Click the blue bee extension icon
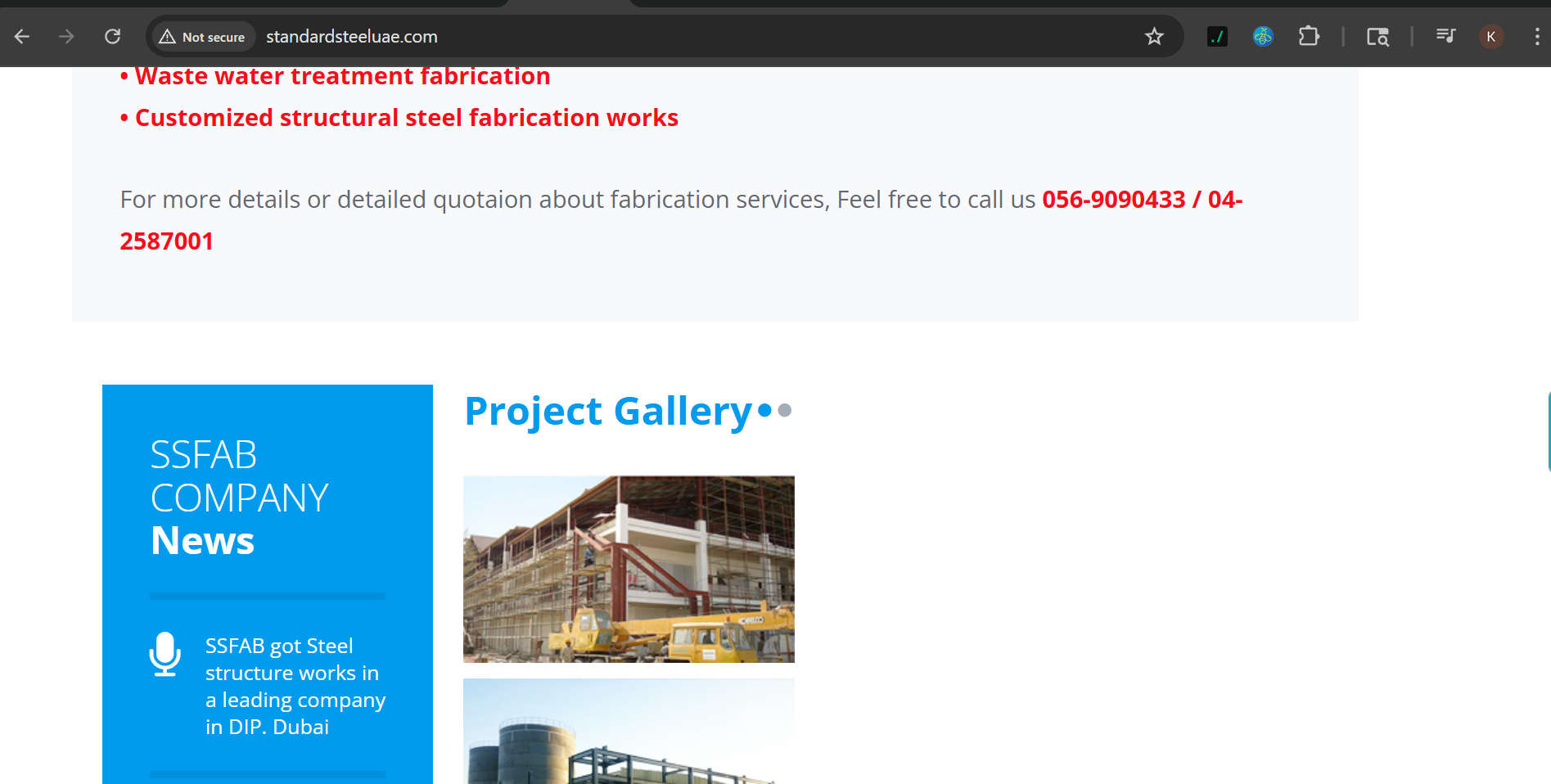 1263,36
